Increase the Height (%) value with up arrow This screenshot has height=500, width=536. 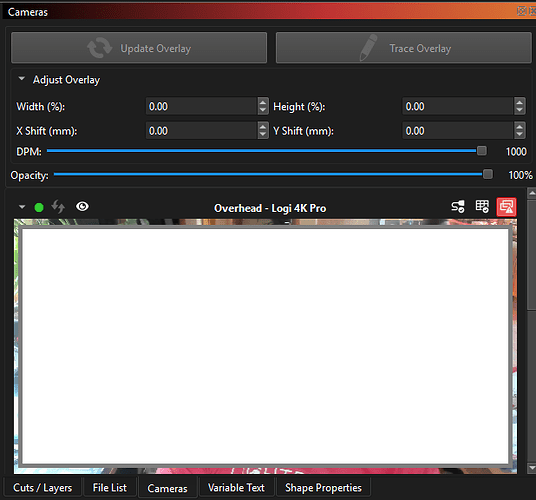[520, 102]
